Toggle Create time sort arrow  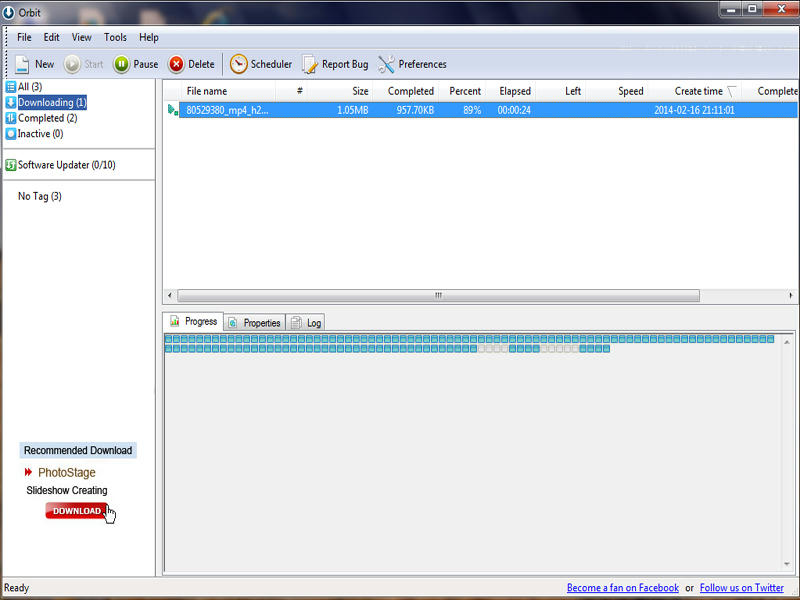click(732, 91)
